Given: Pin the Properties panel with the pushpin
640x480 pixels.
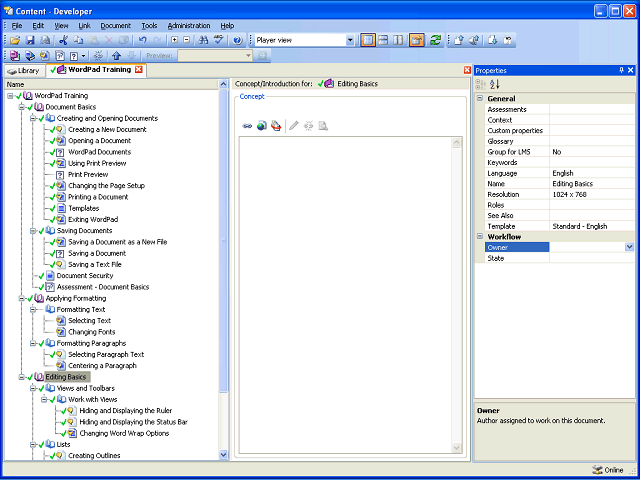Looking at the screenshot, I should pos(621,70).
